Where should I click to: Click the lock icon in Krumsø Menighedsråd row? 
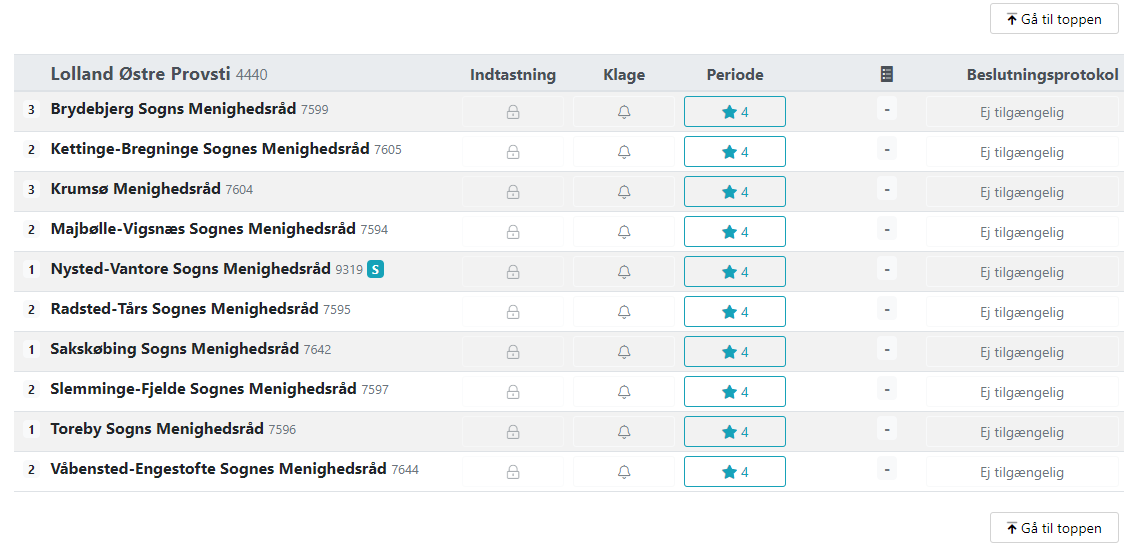[x=513, y=192]
